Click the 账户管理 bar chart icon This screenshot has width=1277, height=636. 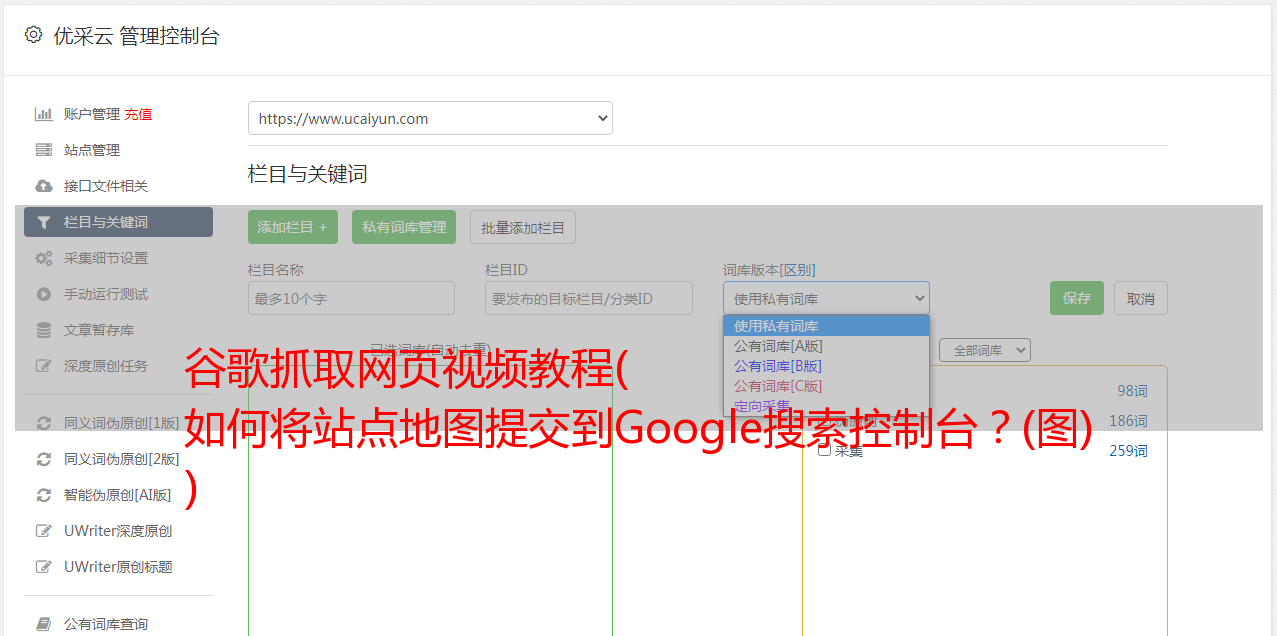click(x=44, y=114)
